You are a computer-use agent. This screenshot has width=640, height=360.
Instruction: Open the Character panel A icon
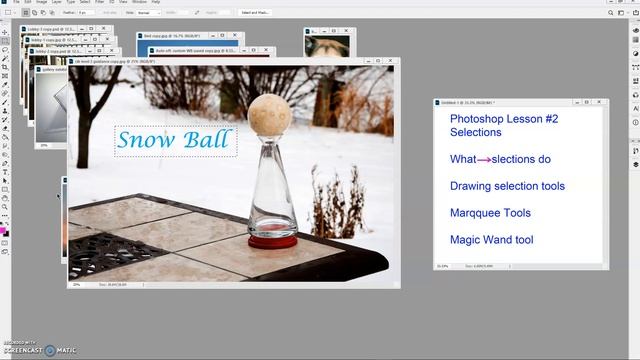636,109
